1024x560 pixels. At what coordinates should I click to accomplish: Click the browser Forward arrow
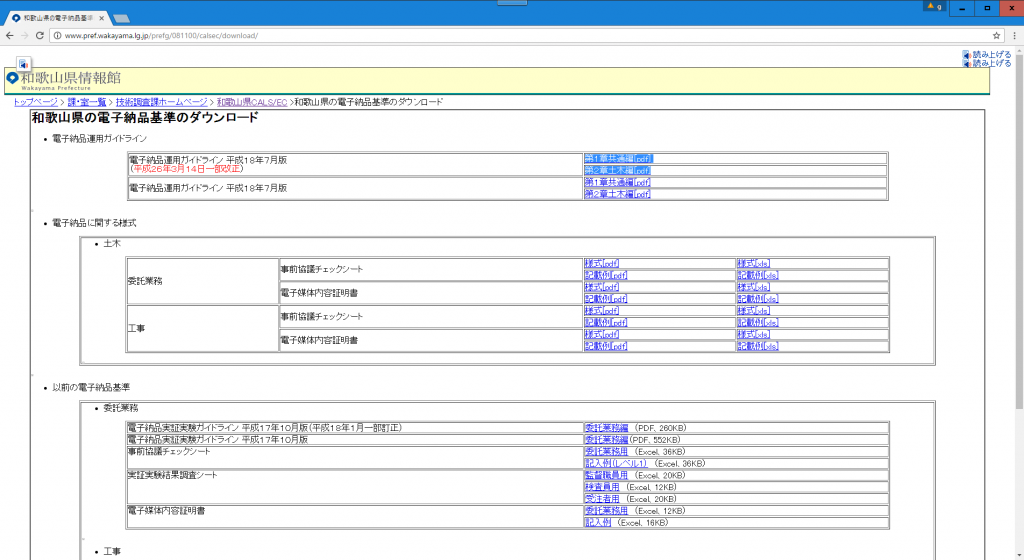pyautogui.click(x=24, y=35)
